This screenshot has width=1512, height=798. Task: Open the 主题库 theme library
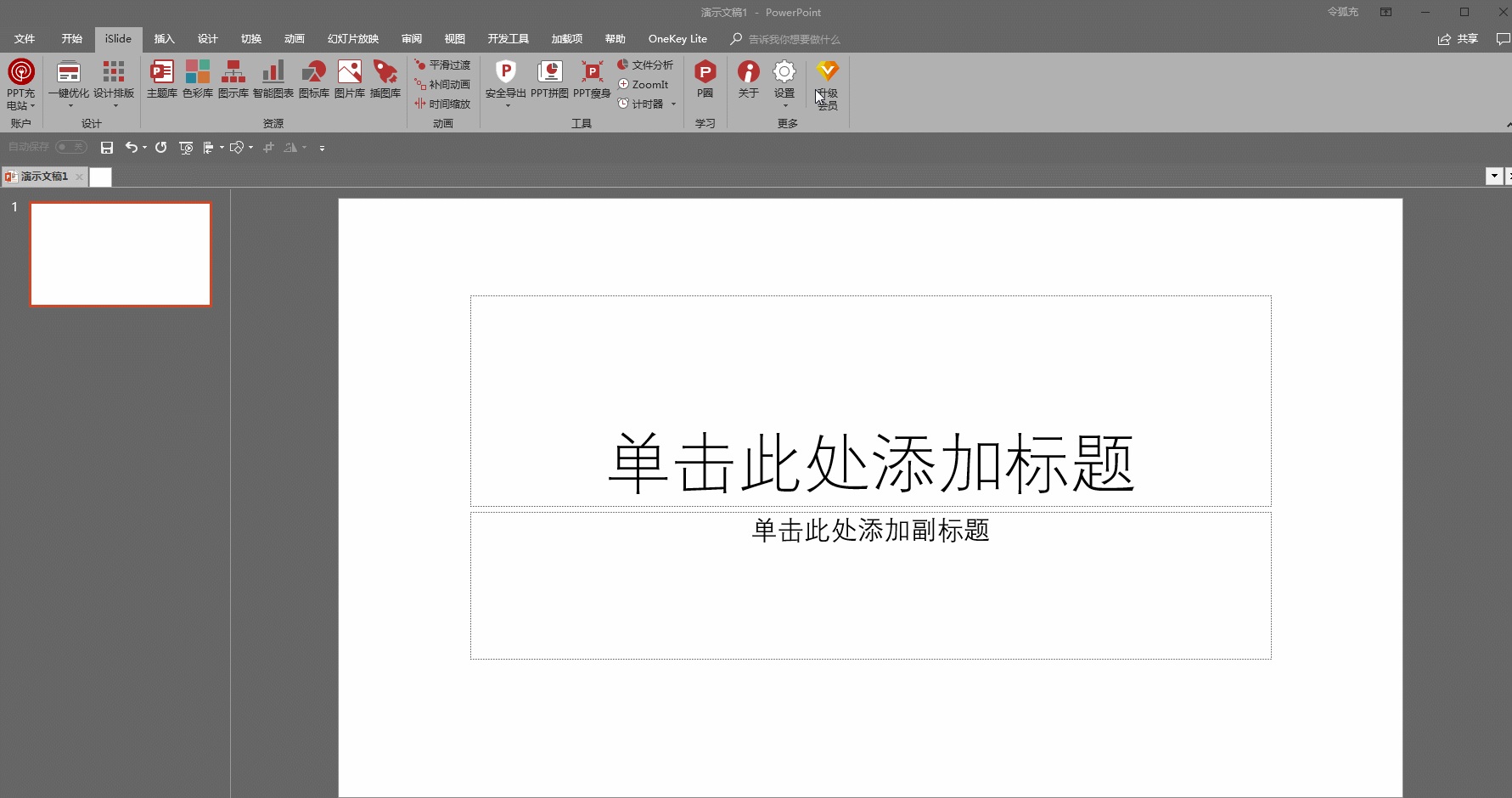(x=161, y=81)
